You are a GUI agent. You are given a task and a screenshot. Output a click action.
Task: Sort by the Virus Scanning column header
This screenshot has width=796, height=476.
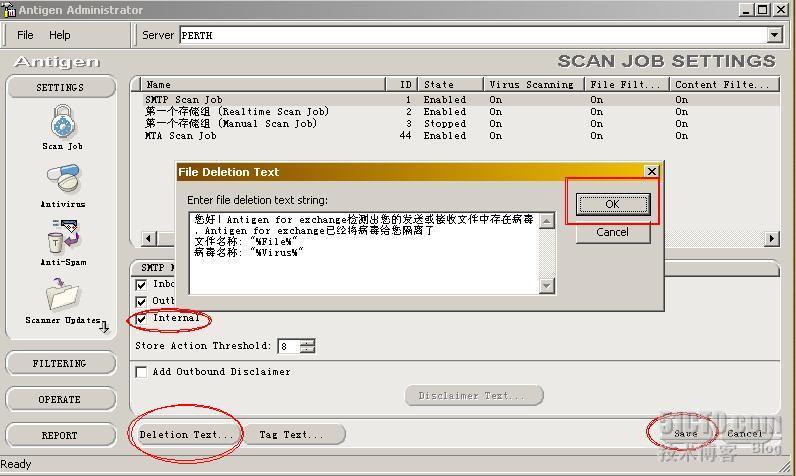pos(534,84)
